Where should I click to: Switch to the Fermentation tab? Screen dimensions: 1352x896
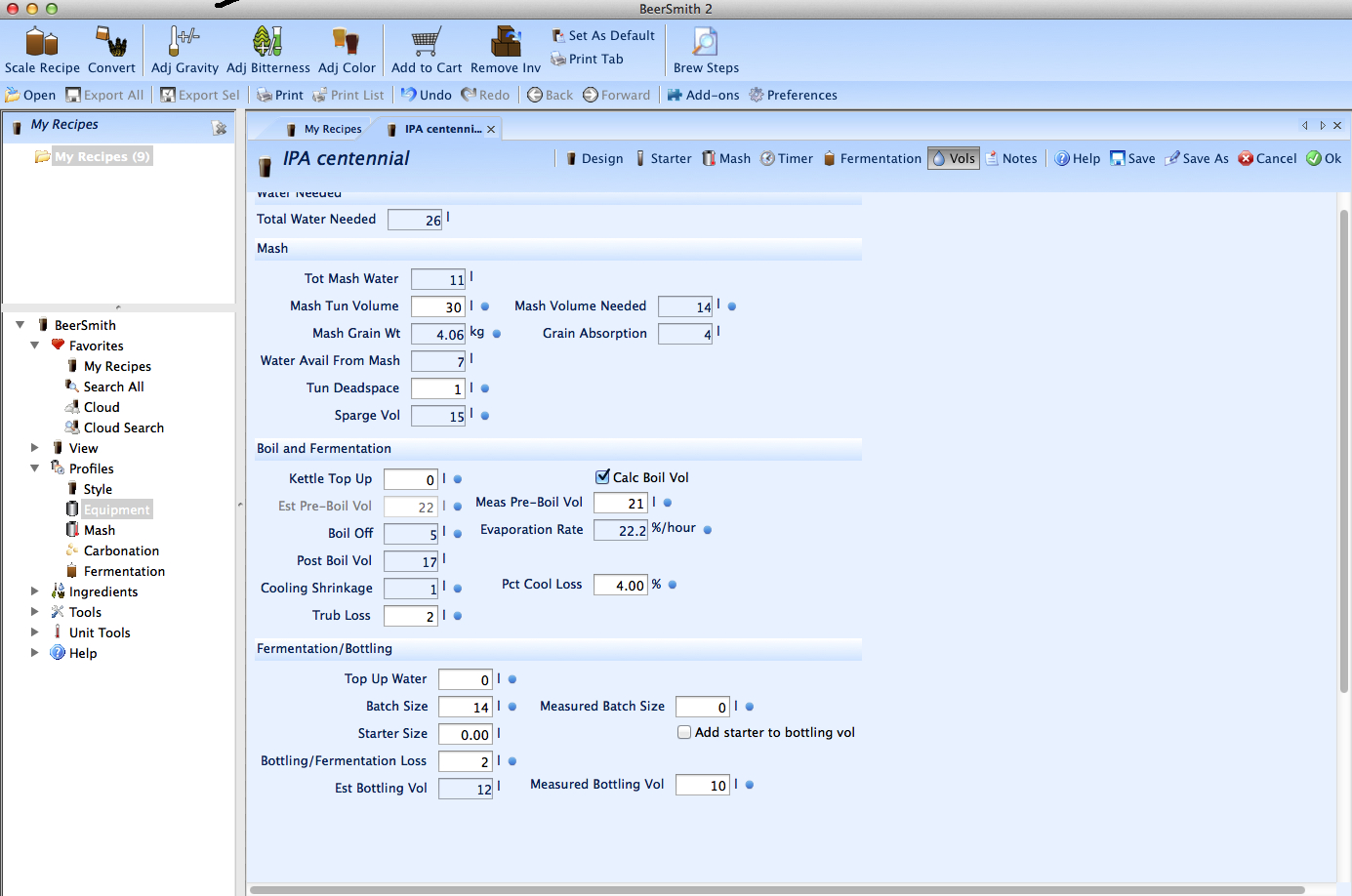pyautogui.click(x=872, y=158)
